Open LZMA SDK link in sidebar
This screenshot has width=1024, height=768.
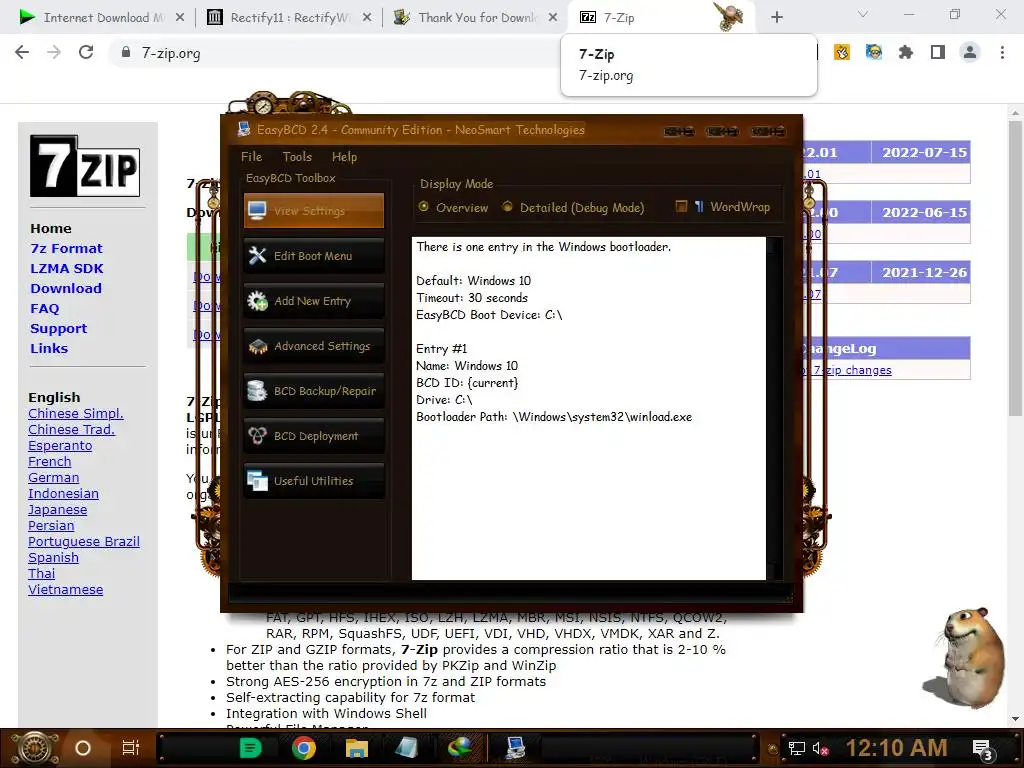tap(67, 269)
